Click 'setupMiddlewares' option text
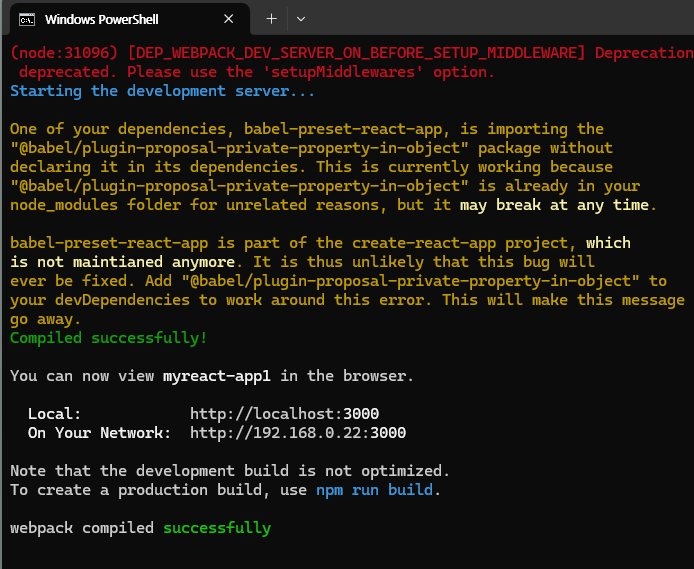Image resolution: width=694 pixels, height=569 pixels. point(343,72)
